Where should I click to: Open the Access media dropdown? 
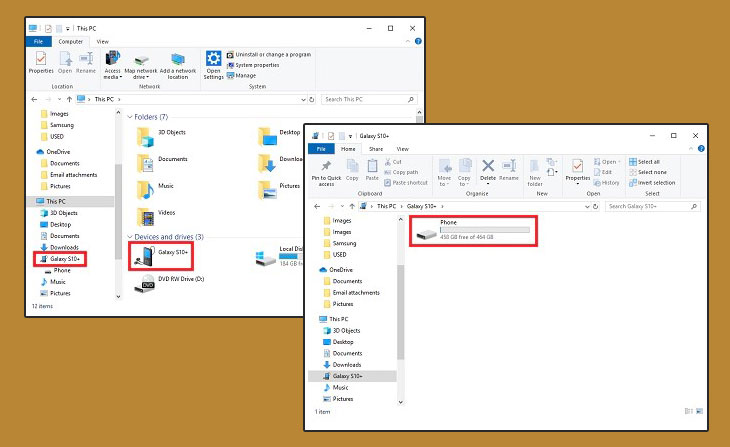click(113, 73)
